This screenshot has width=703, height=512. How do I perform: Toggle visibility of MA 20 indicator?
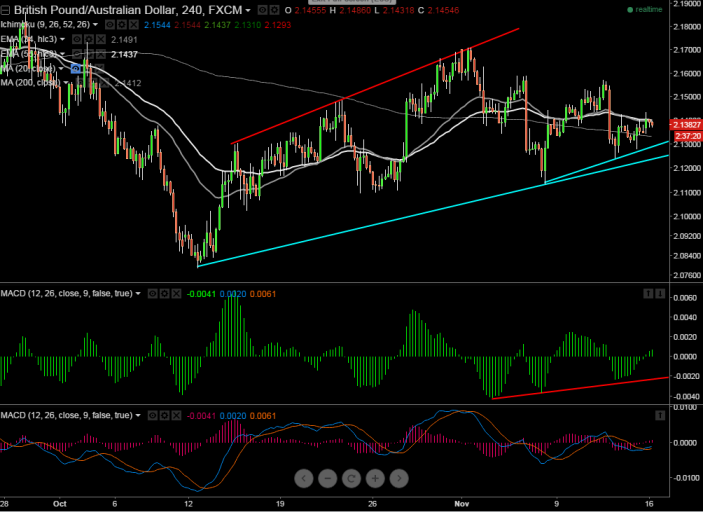[x=76, y=68]
